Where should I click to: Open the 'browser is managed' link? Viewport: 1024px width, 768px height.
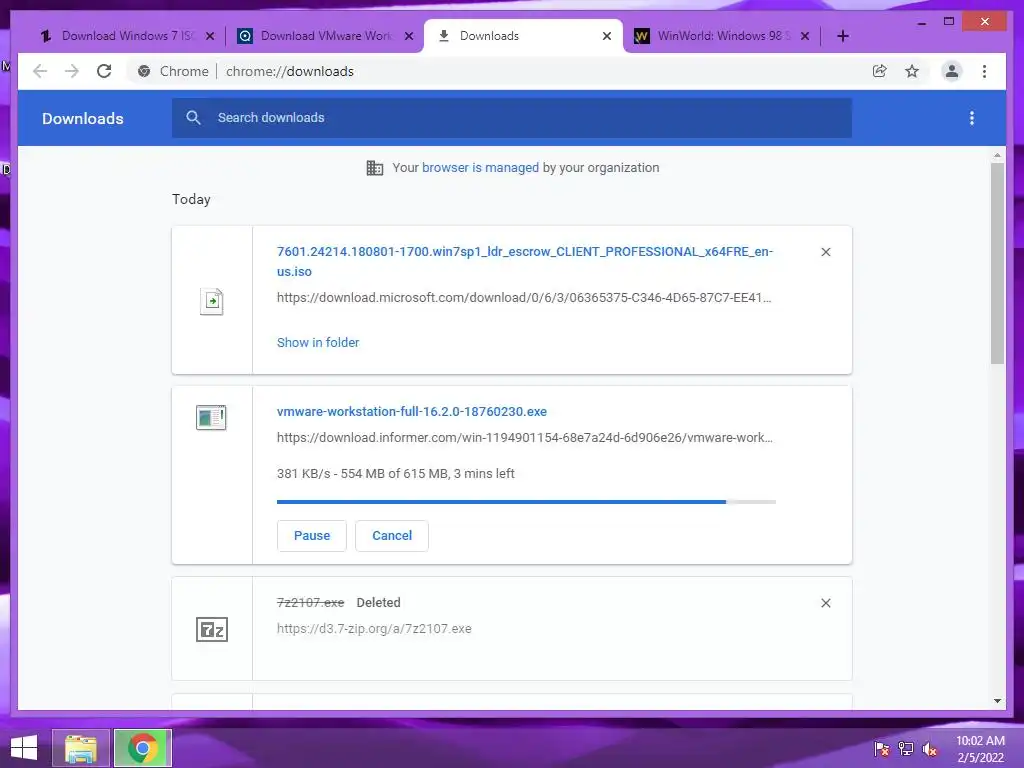click(481, 168)
